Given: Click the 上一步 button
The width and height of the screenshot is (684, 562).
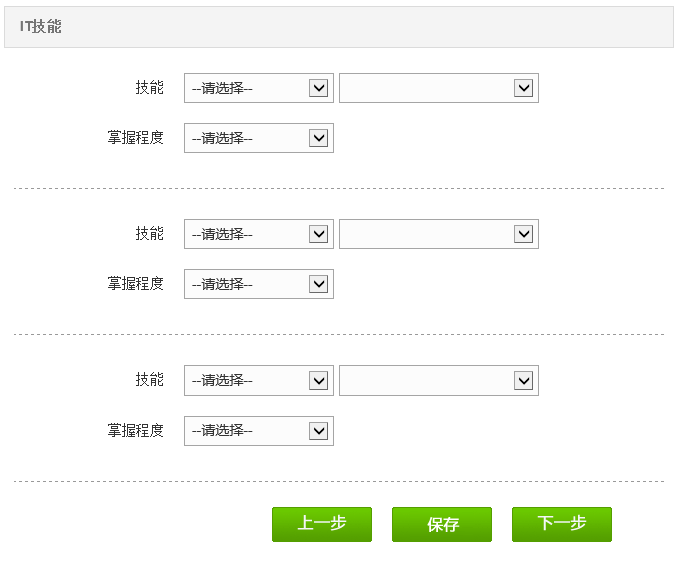Looking at the screenshot, I should point(322,524).
